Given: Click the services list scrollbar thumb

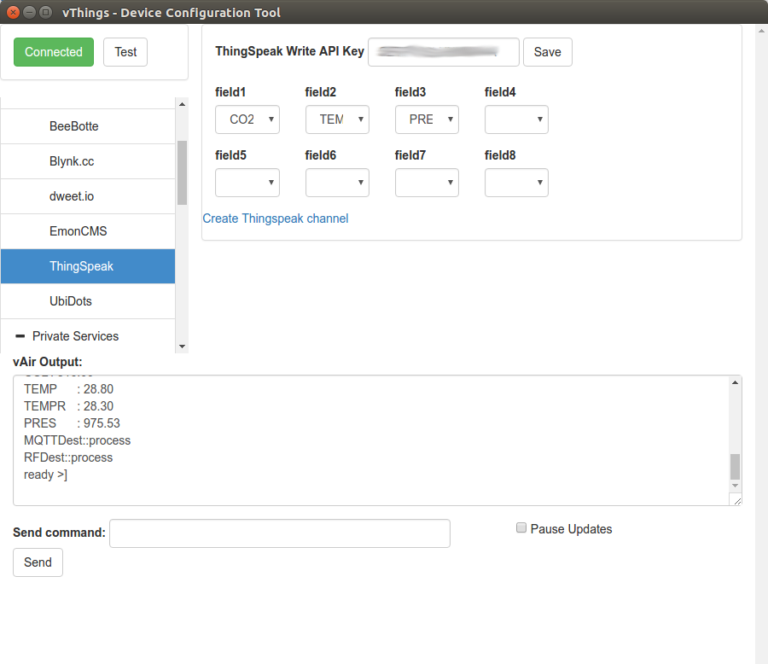Looking at the screenshot, I should click(182, 172).
